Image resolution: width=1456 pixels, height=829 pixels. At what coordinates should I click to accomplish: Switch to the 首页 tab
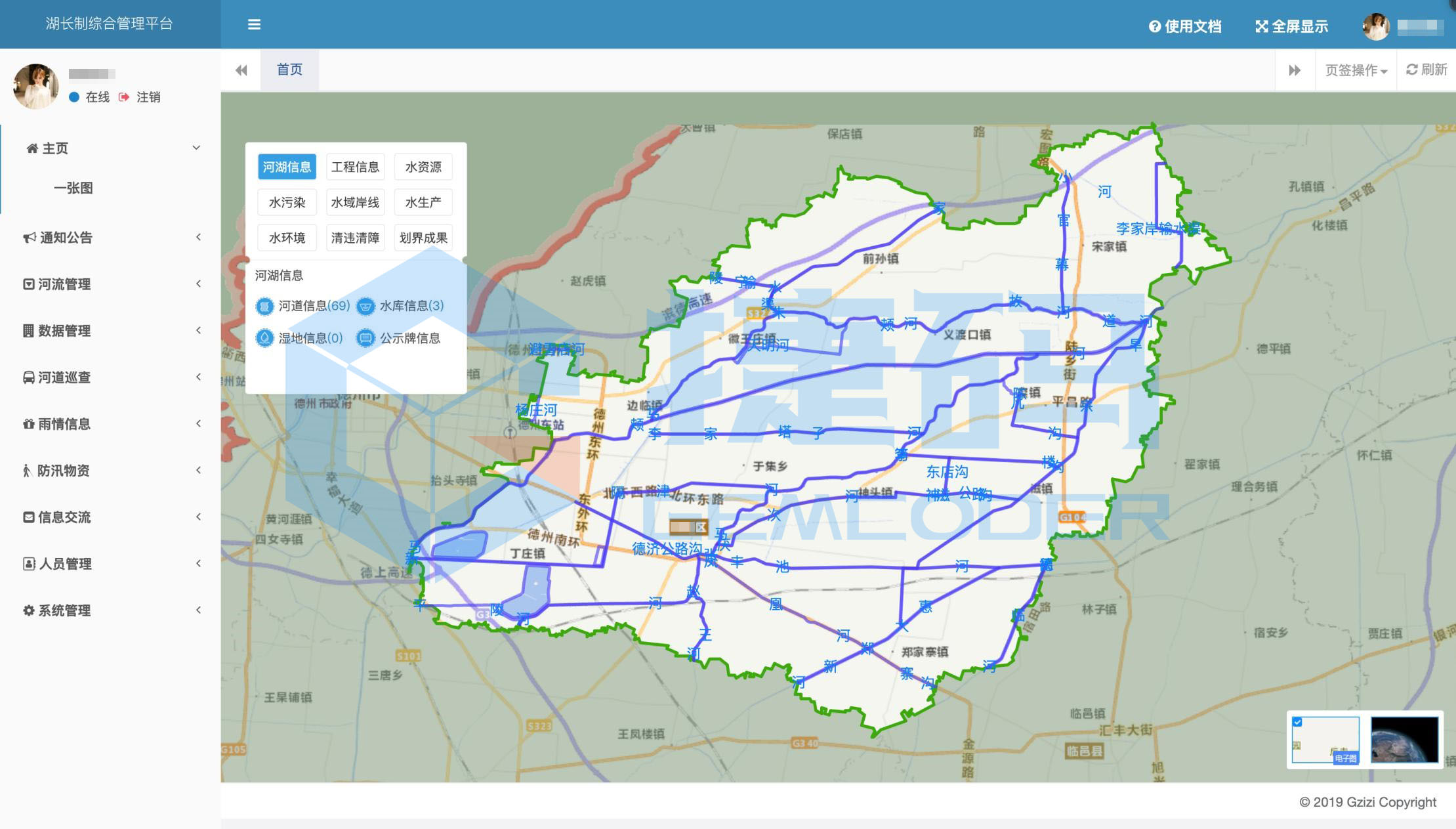(x=289, y=70)
